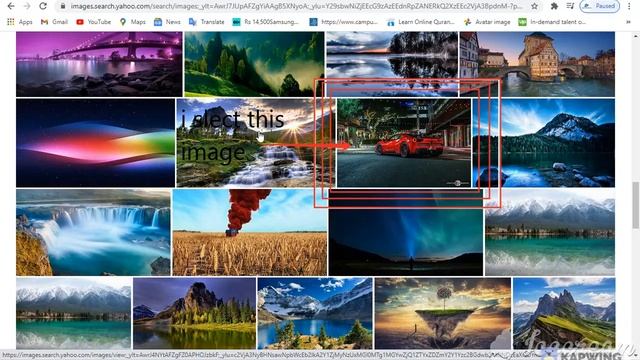
Task: Open the campus https bookmark
Action: pos(343,22)
